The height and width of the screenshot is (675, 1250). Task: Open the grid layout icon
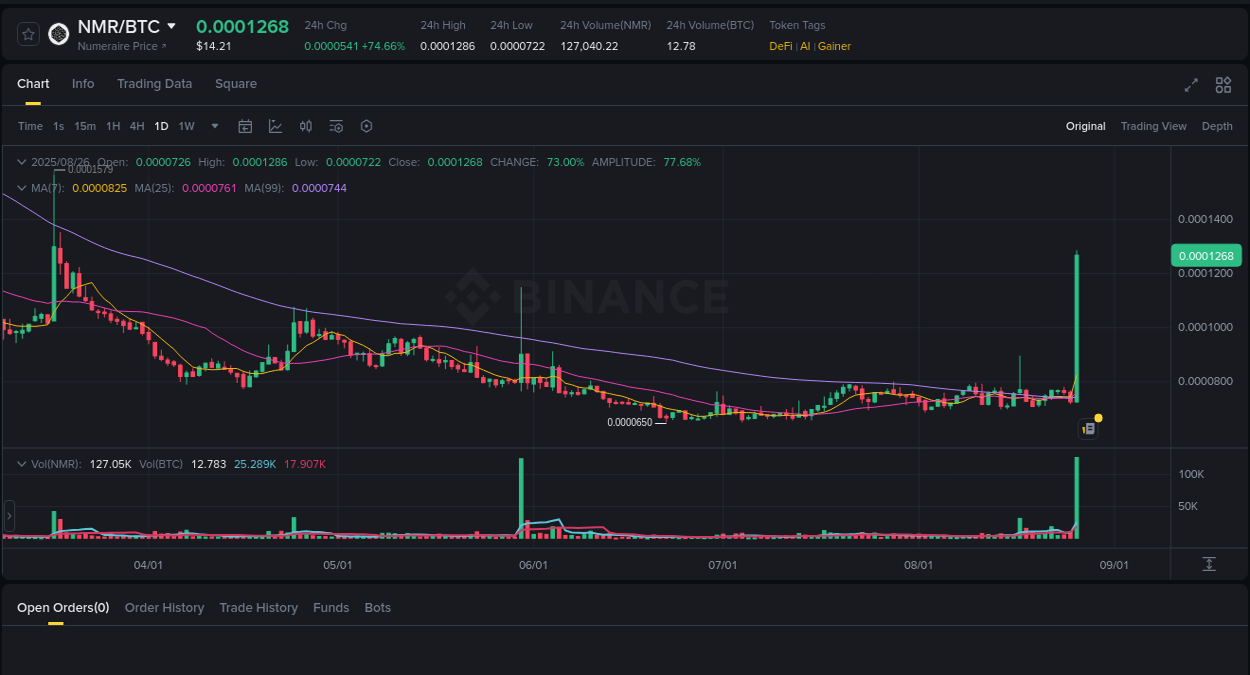[x=1223, y=86]
